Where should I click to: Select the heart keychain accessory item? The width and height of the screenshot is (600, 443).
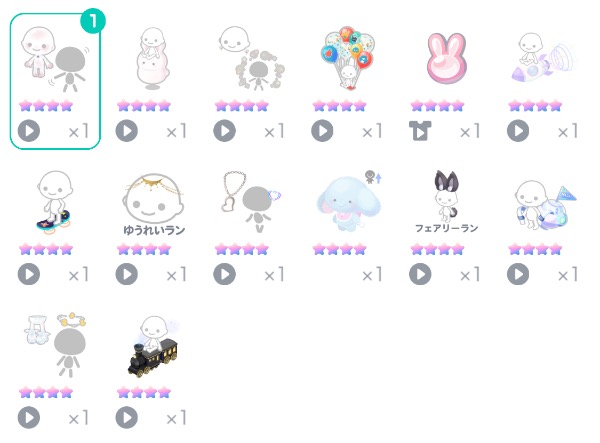251,202
